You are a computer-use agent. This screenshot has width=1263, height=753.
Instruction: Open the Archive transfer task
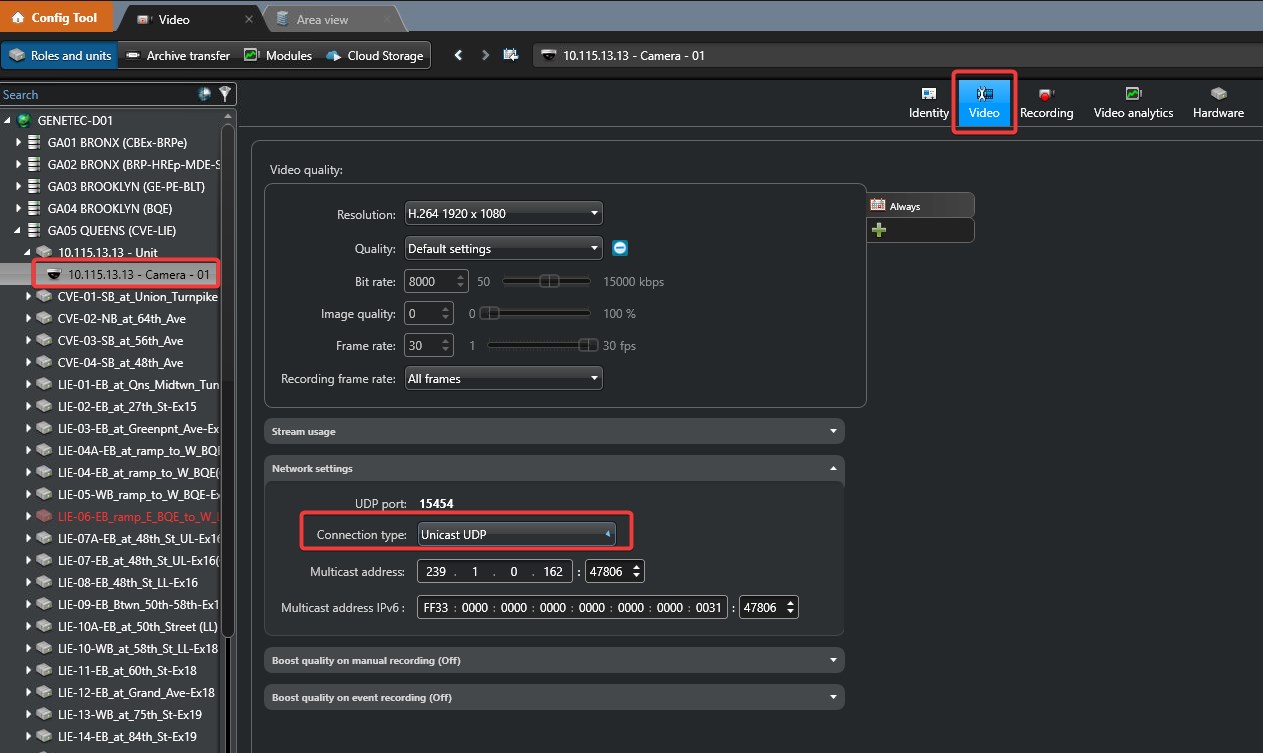point(178,55)
